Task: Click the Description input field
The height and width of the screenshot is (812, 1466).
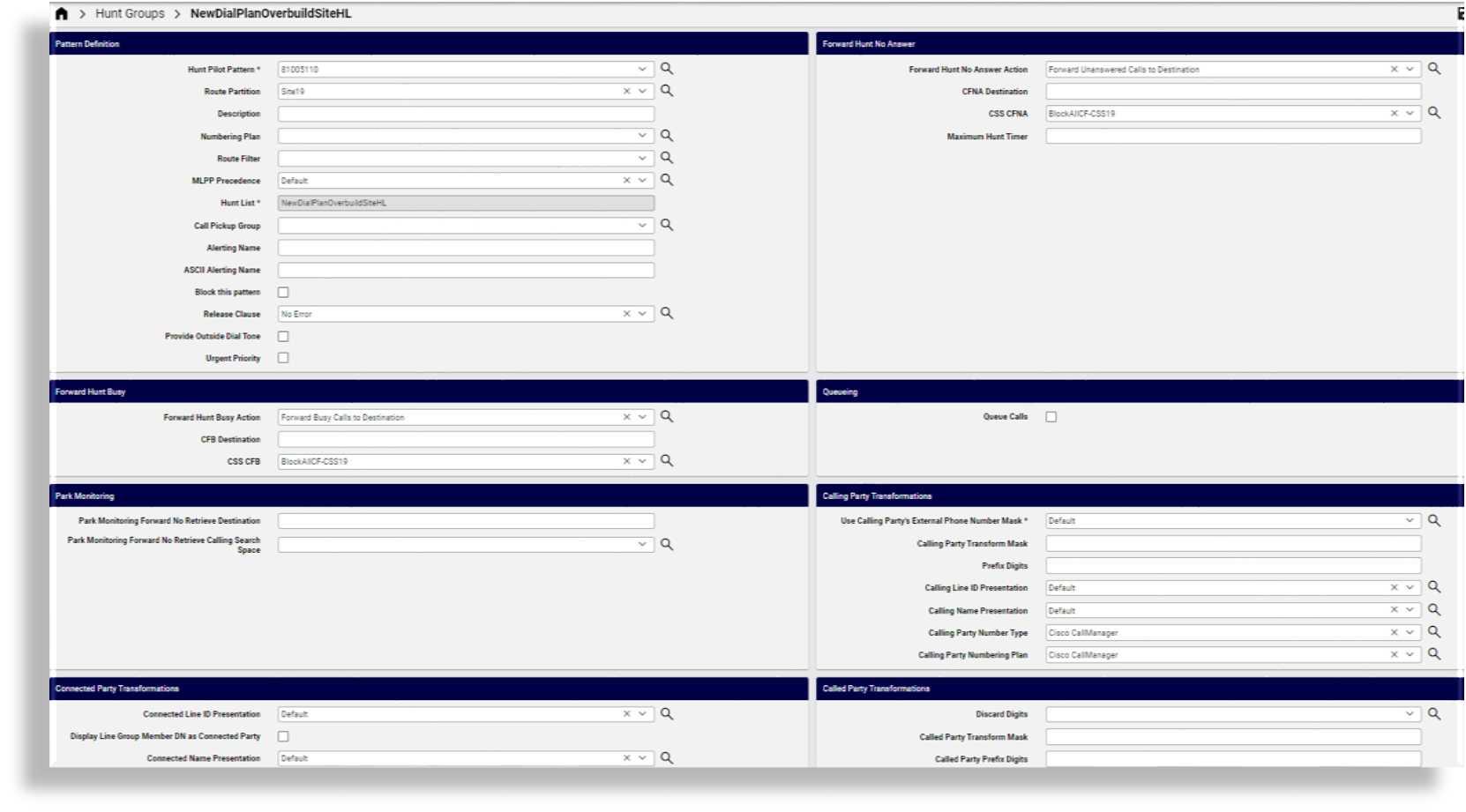Action: pyautogui.click(x=466, y=114)
